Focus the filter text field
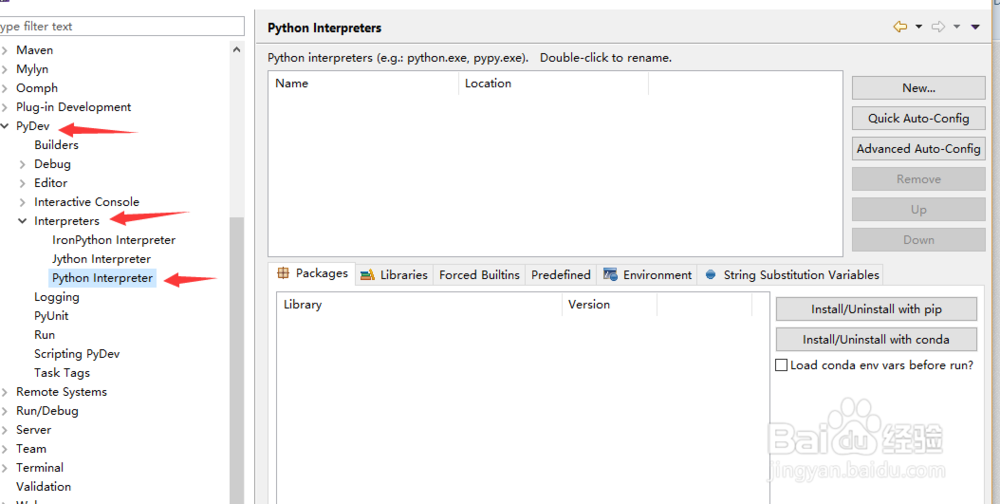This screenshot has height=504, width=1000. tap(121, 26)
